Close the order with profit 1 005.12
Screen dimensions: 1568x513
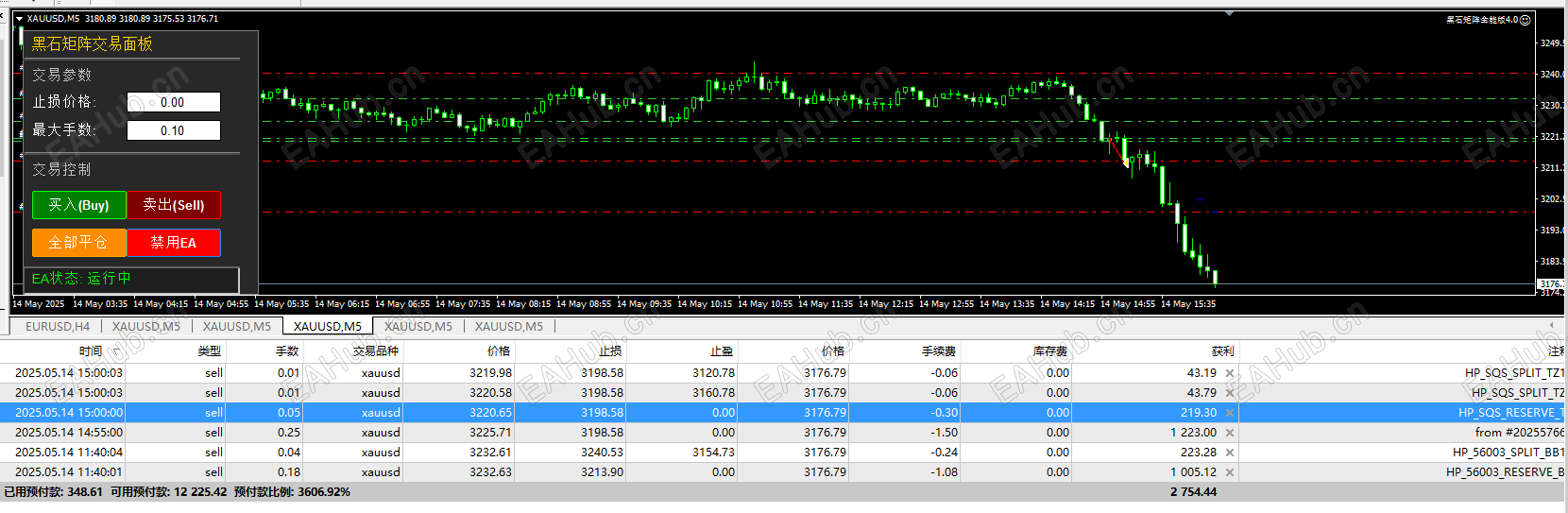pyautogui.click(x=1230, y=472)
